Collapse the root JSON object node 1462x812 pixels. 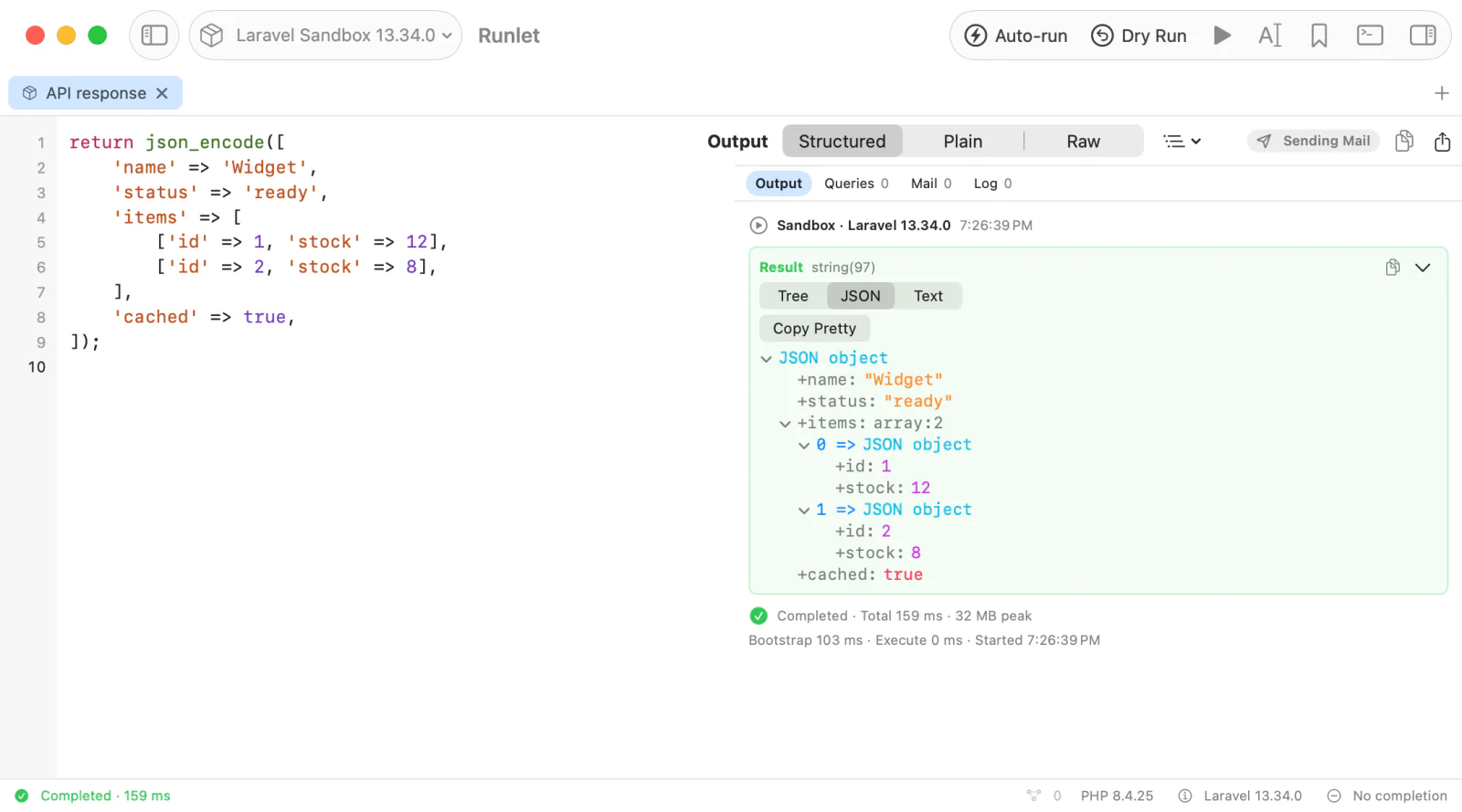click(x=766, y=359)
